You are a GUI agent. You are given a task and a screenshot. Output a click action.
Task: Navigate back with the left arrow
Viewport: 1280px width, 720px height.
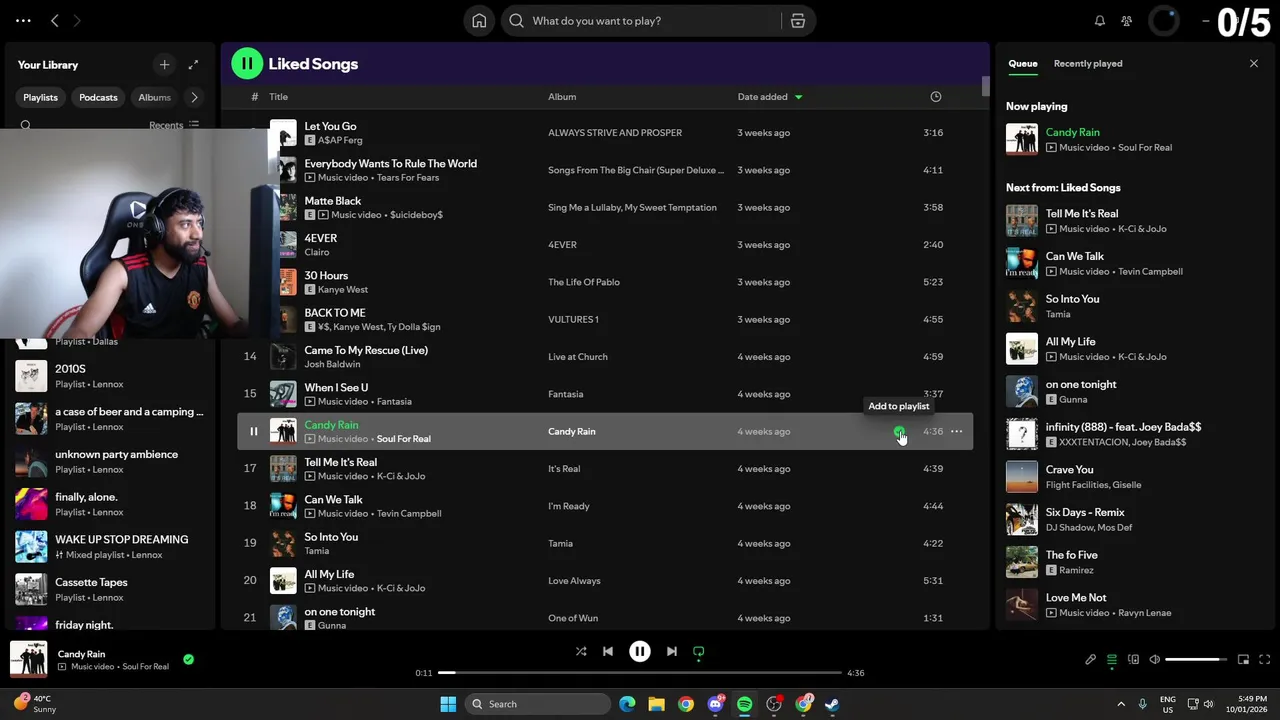55,20
